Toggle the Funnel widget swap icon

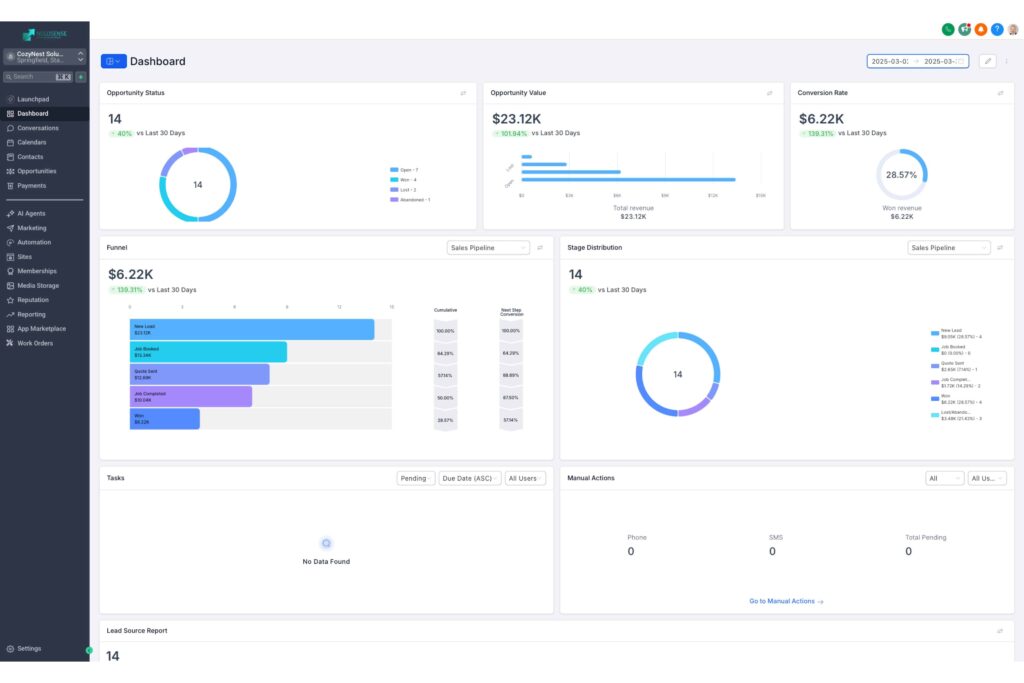pos(540,248)
